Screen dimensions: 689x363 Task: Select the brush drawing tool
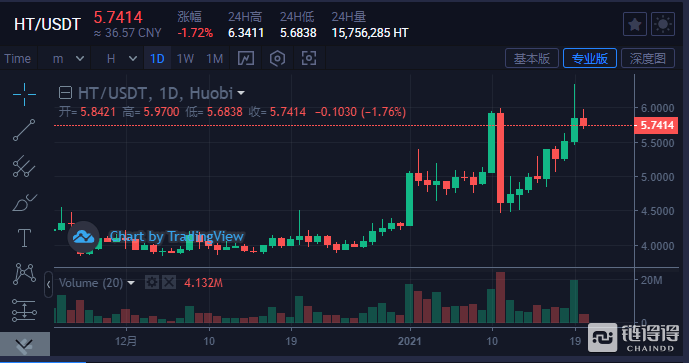24,203
